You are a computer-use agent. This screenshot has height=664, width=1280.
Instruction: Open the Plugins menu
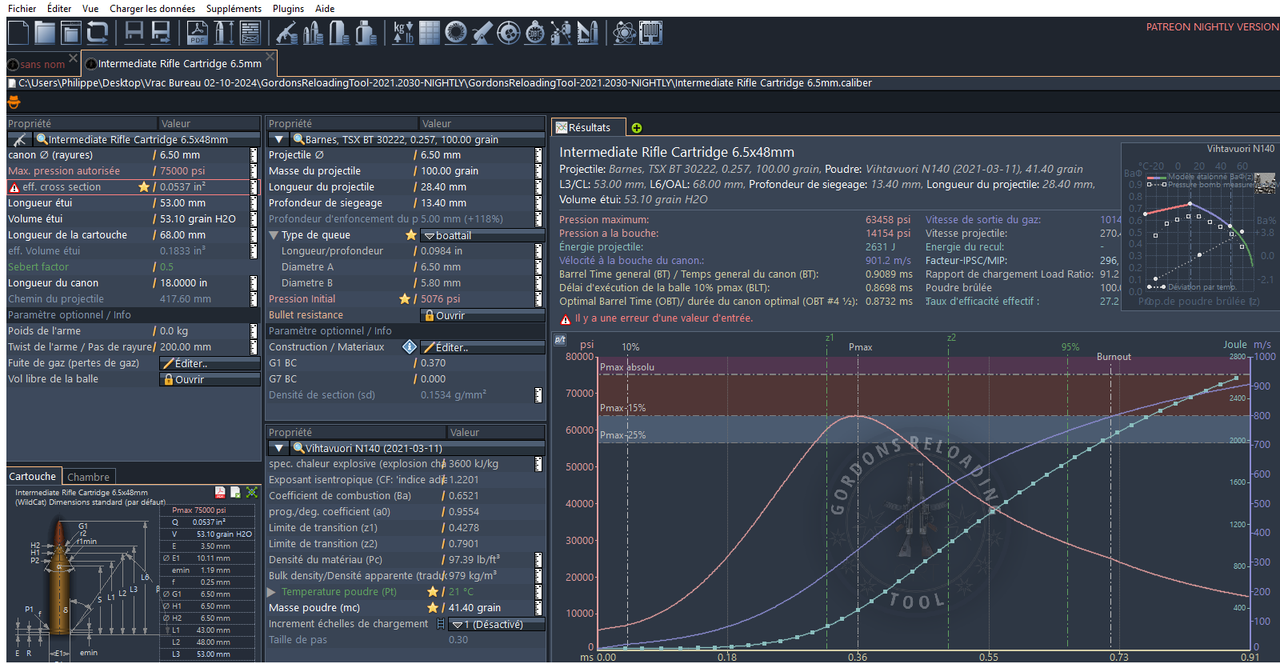point(288,8)
